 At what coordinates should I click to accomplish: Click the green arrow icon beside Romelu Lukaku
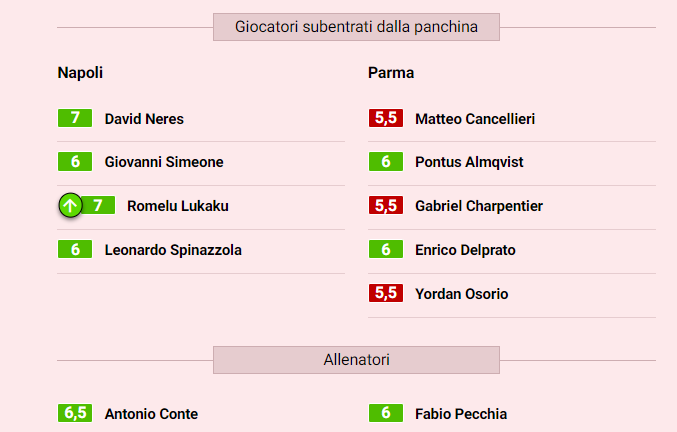[x=70, y=206]
